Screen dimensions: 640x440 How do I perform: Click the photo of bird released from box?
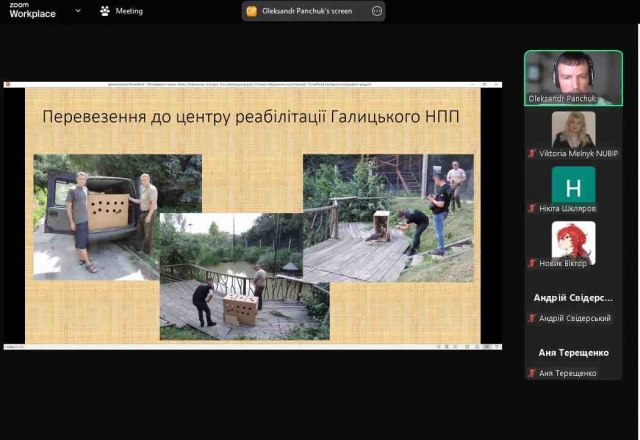[x=388, y=218]
